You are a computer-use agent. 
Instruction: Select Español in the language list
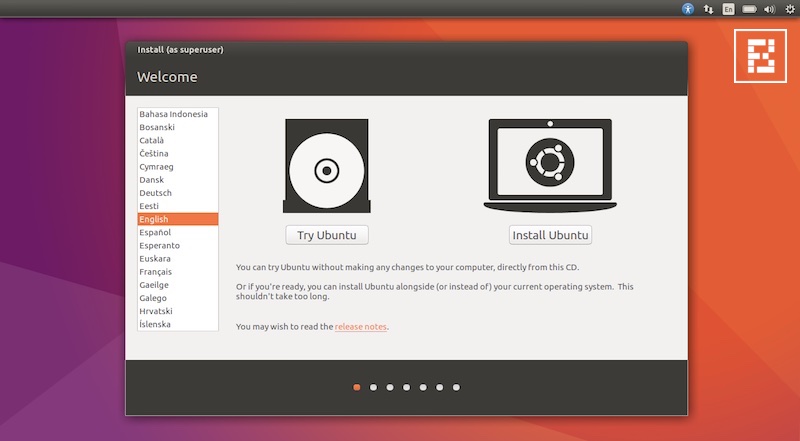pos(155,232)
